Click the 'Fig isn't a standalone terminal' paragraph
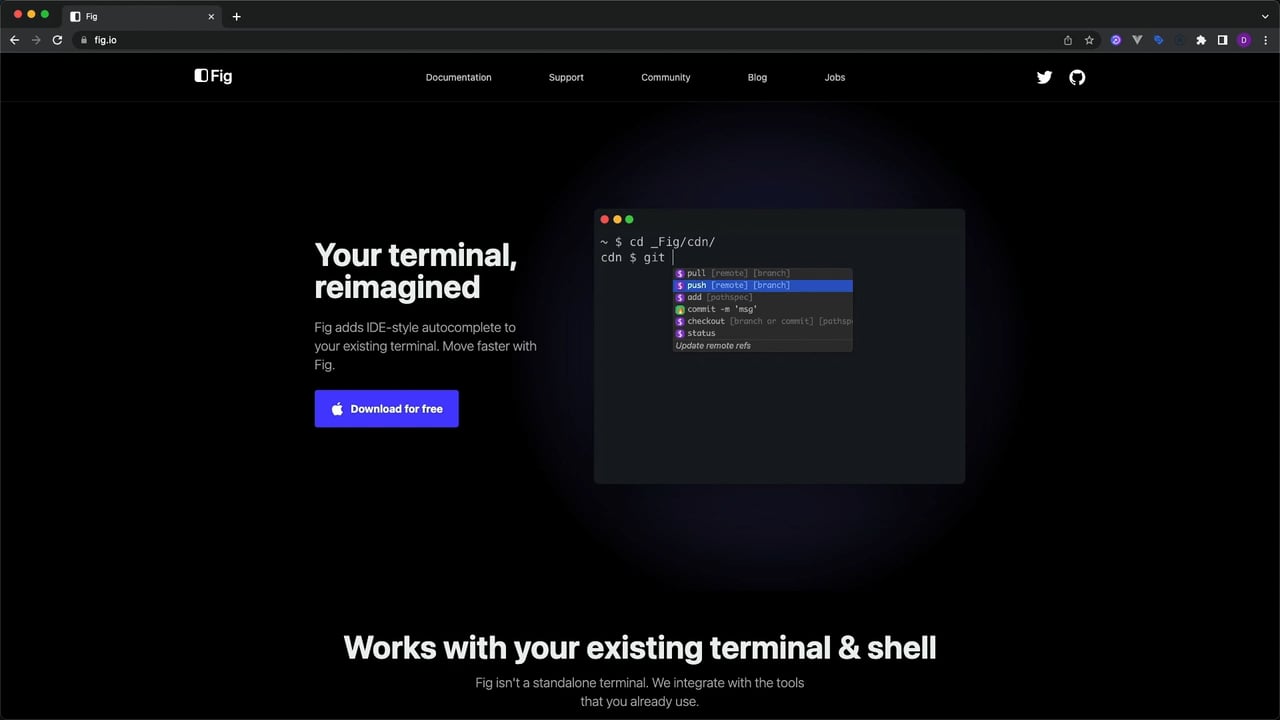Screen dimensions: 1280x720 tap(640, 692)
